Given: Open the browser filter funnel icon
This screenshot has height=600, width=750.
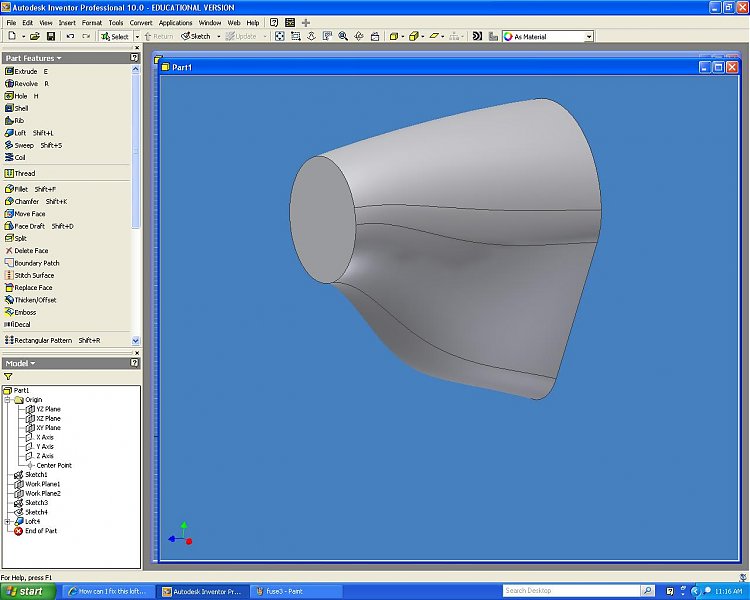Looking at the screenshot, I should coord(8,377).
